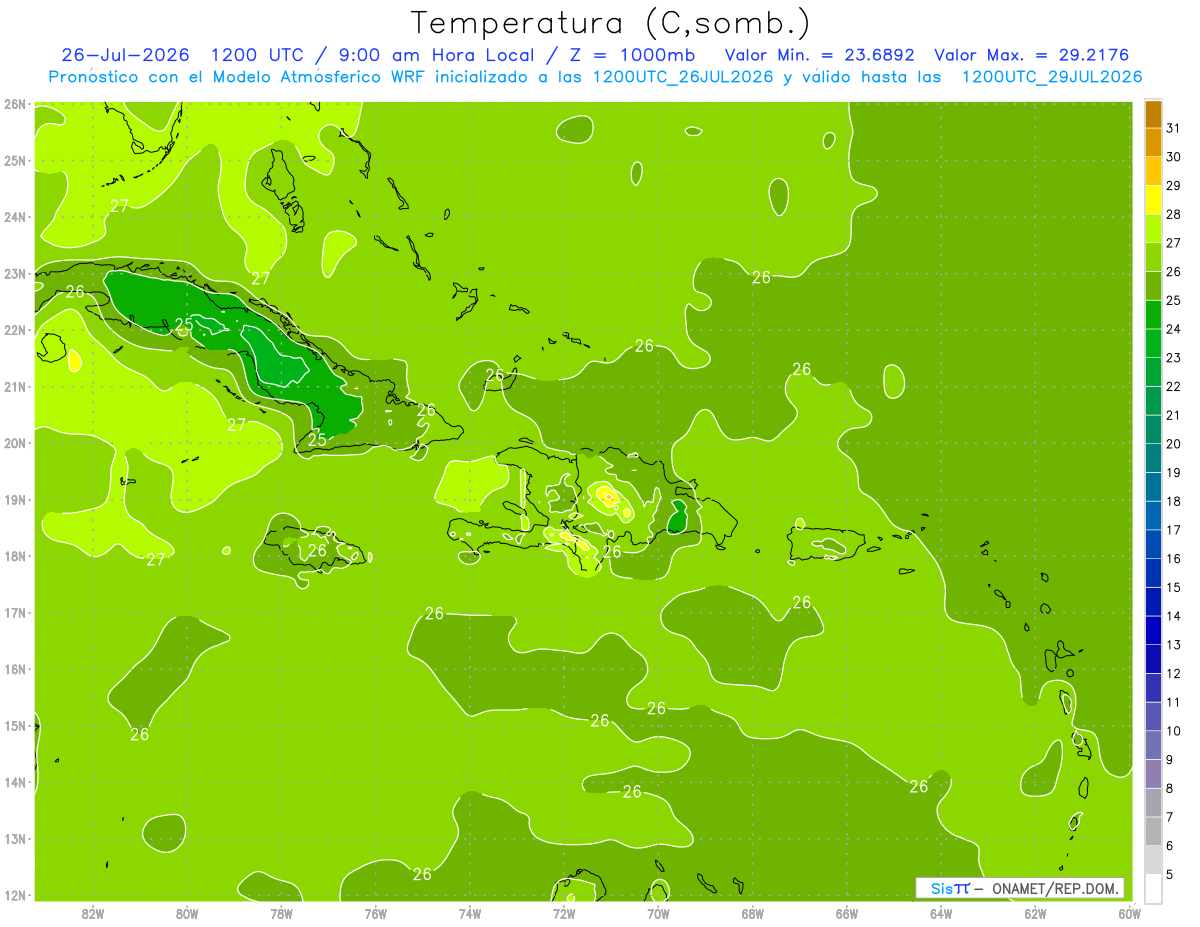Select the 78W longitude axis label

(281, 913)
